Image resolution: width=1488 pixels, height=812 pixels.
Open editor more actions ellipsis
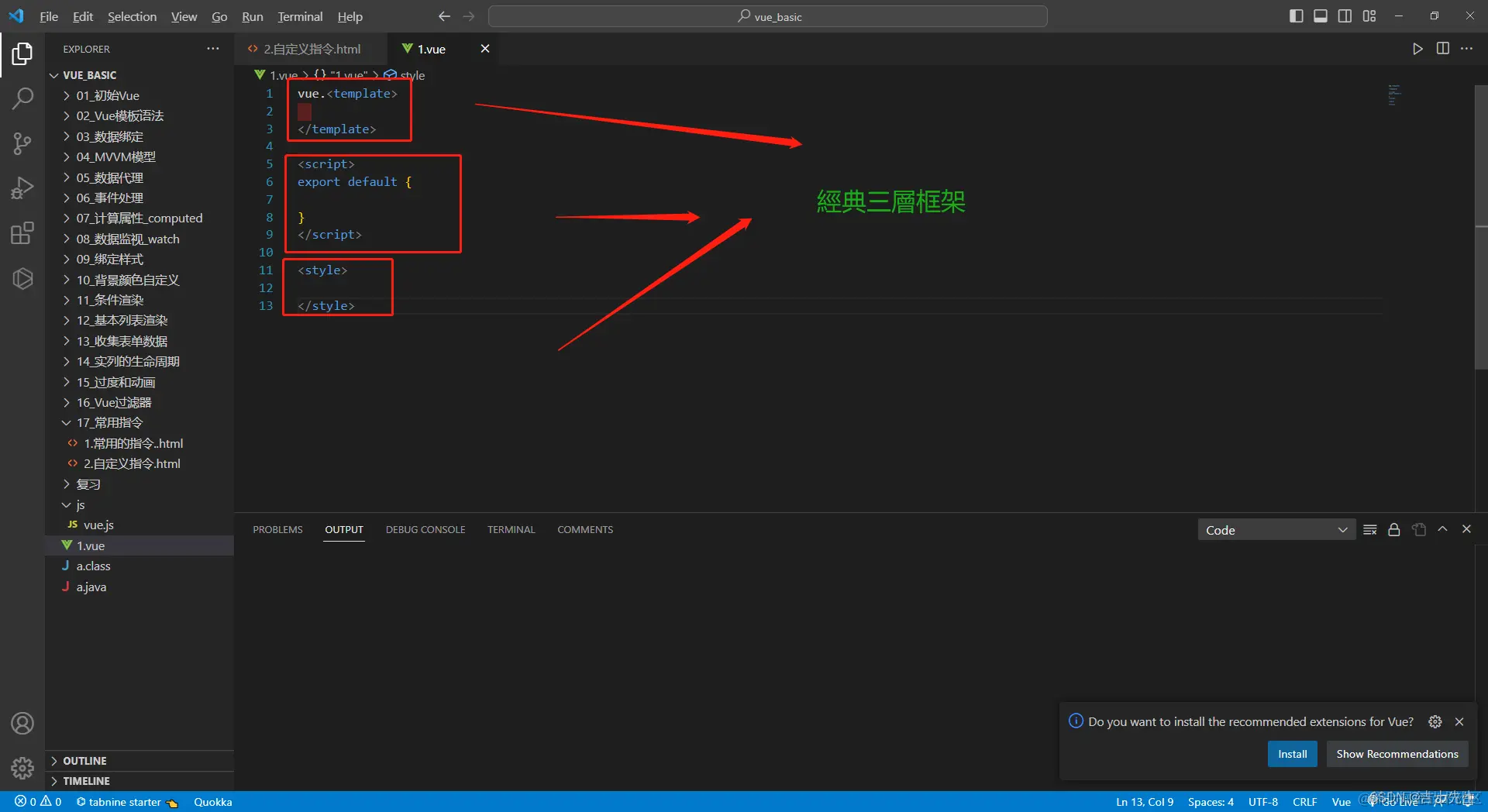[x=1466, y=49]
